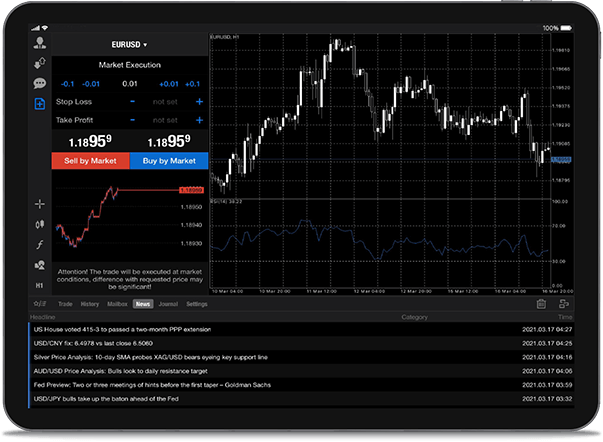Increase Stop Loss with plus button
Screen dimensions: 603x442
click(199, 102)
